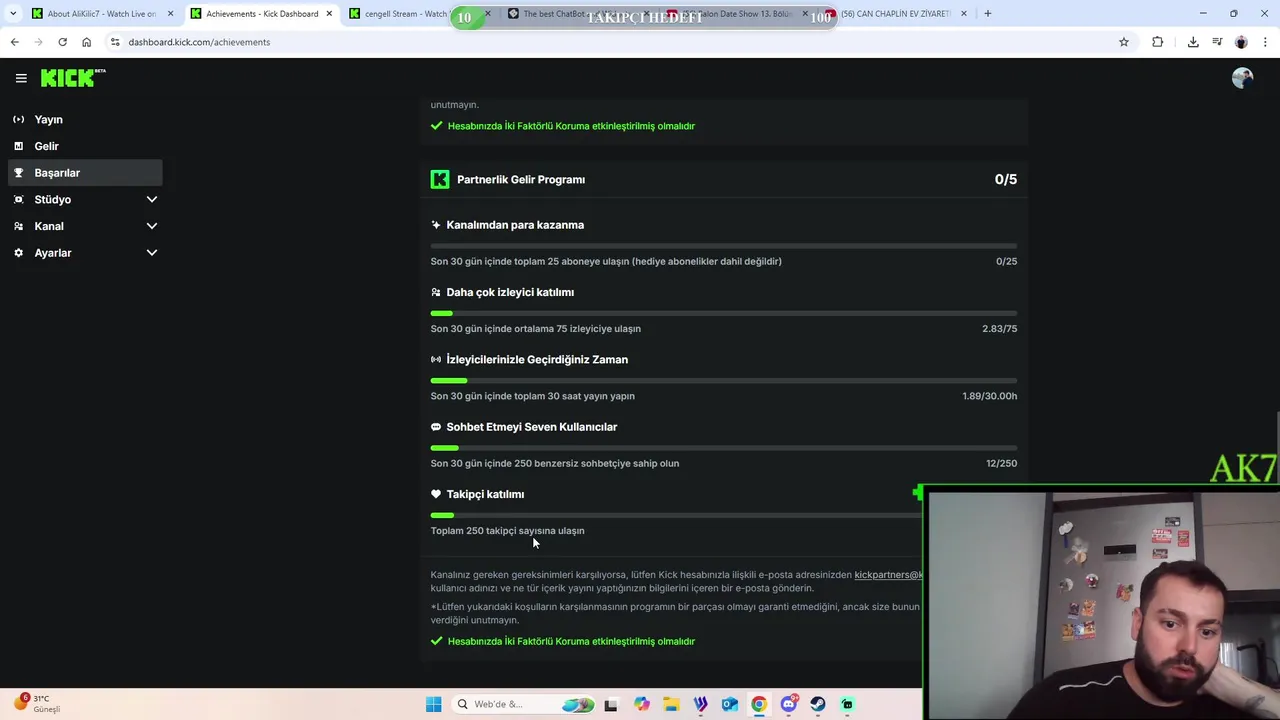Open File Explorer from taskbar
Viewport: 1280px width, 720px height.
coord(671,704)
